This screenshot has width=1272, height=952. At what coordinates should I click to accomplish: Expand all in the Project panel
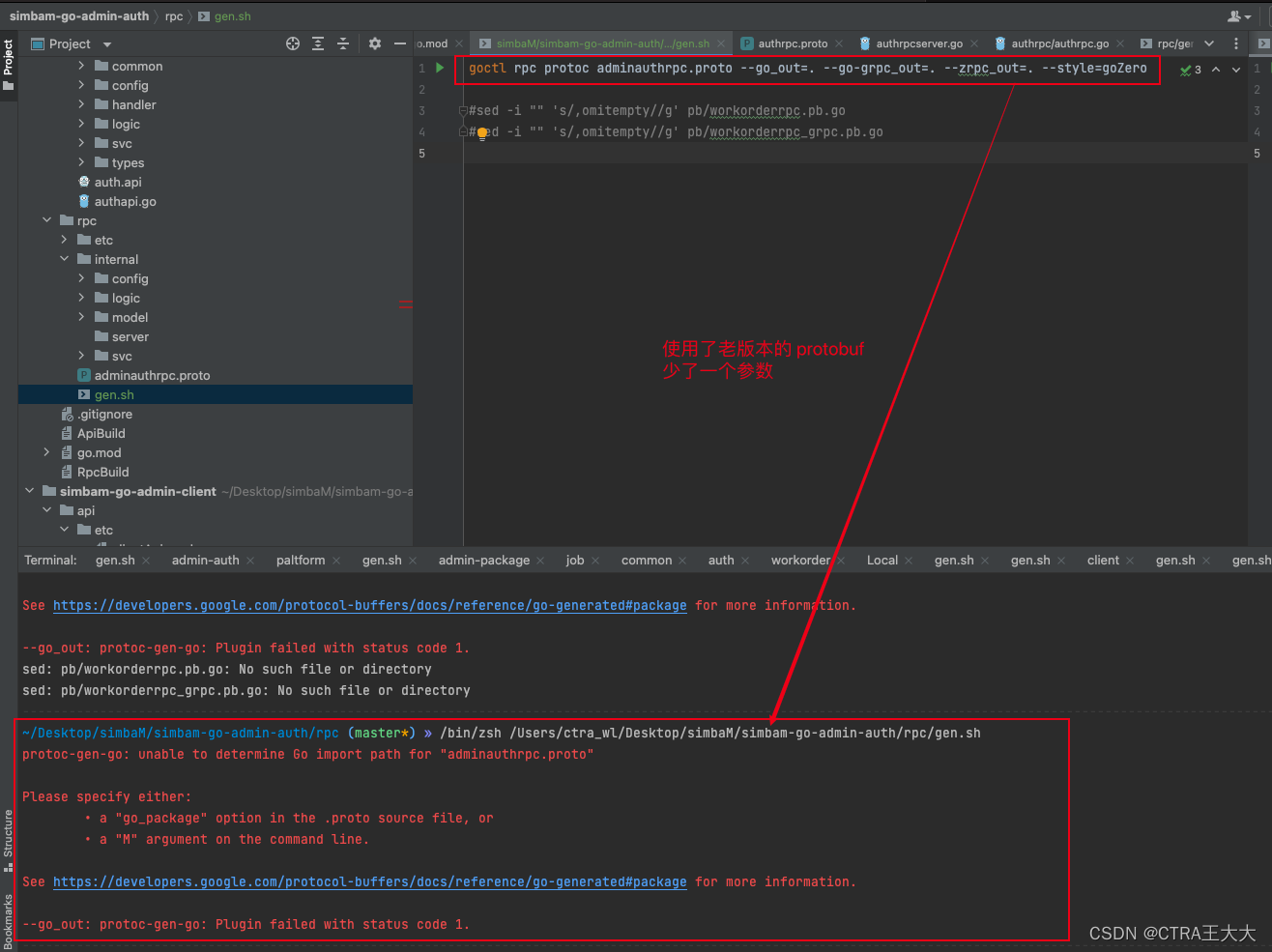[x=318, y=43]
